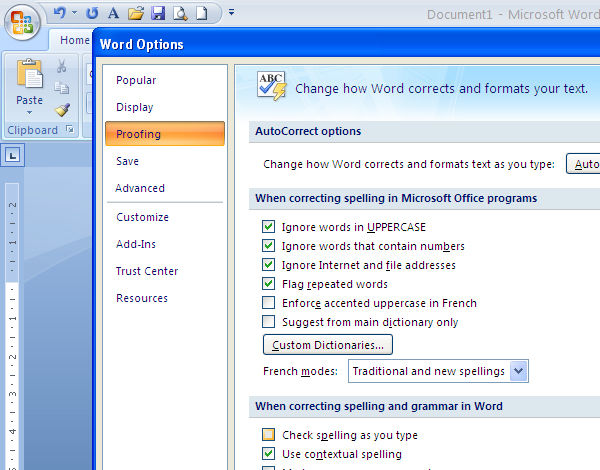Open Customize Quick Access Toolbar dropdown

click(x=231, y=12)
